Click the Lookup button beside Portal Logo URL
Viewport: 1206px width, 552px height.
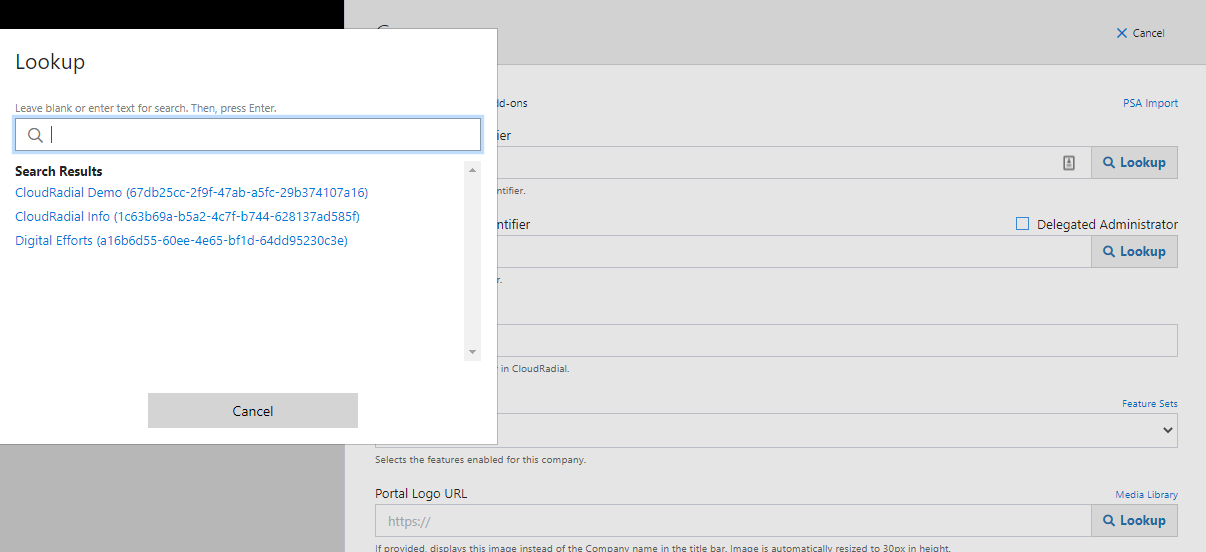(1134, 520)
